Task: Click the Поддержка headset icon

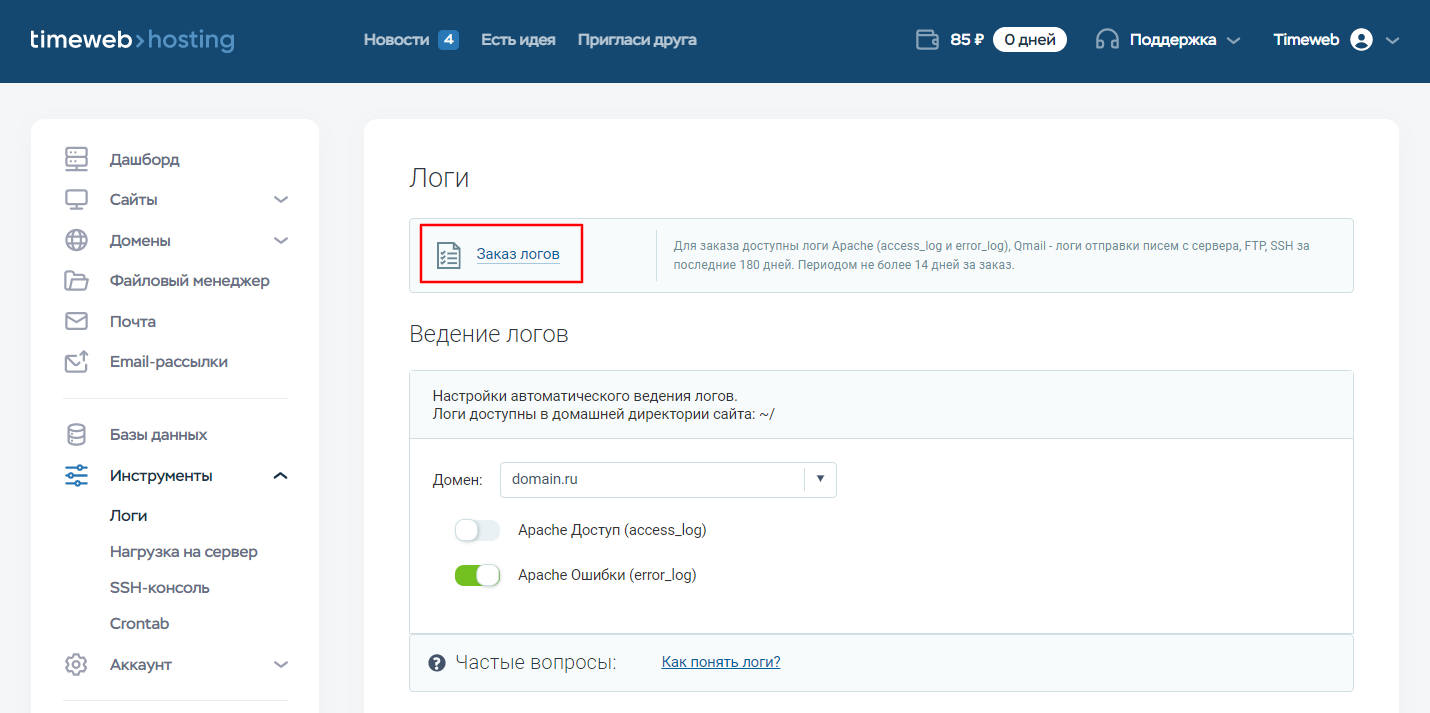Action: coord(1107,40)
